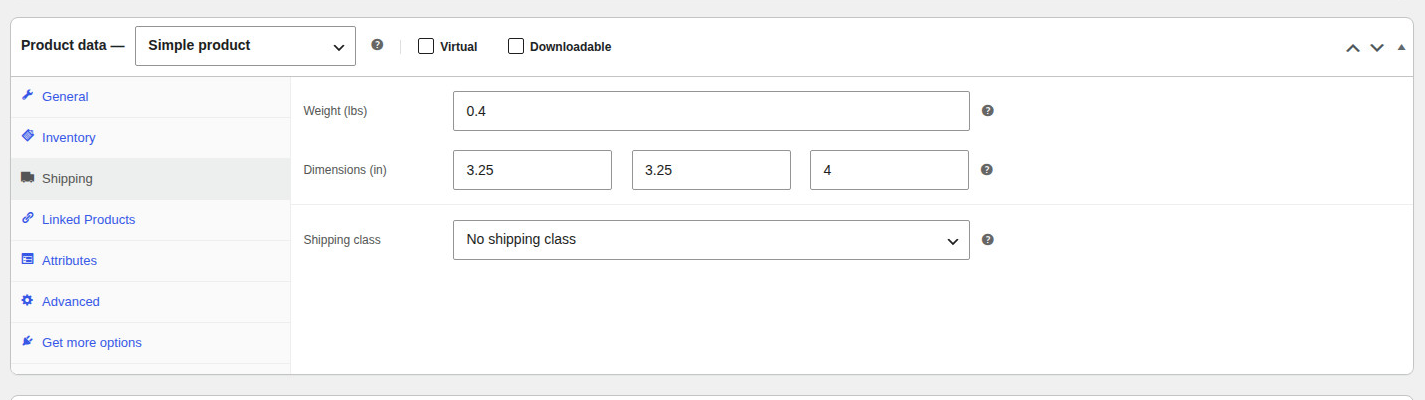Click the Height dimension field showing 4
1425x400 pixels.
[x=889, y=170]
